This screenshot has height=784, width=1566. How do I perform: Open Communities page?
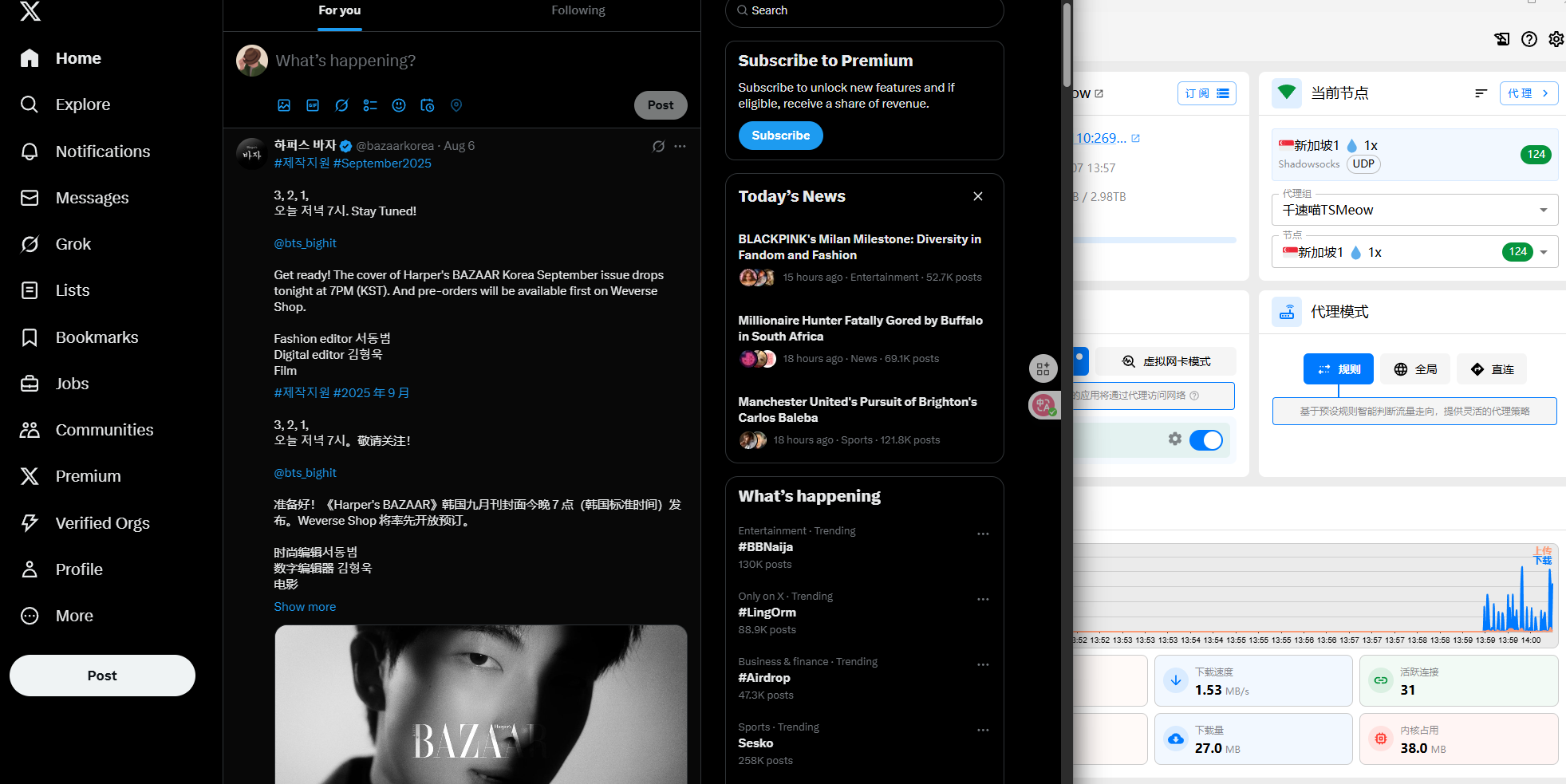tap(86, 430)
